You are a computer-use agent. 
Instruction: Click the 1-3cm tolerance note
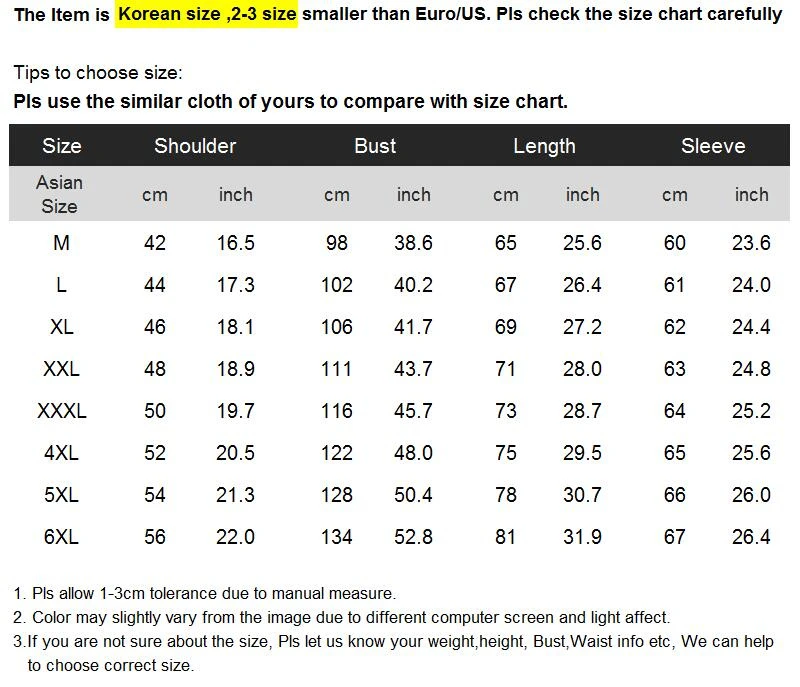(x=205, y=594)
